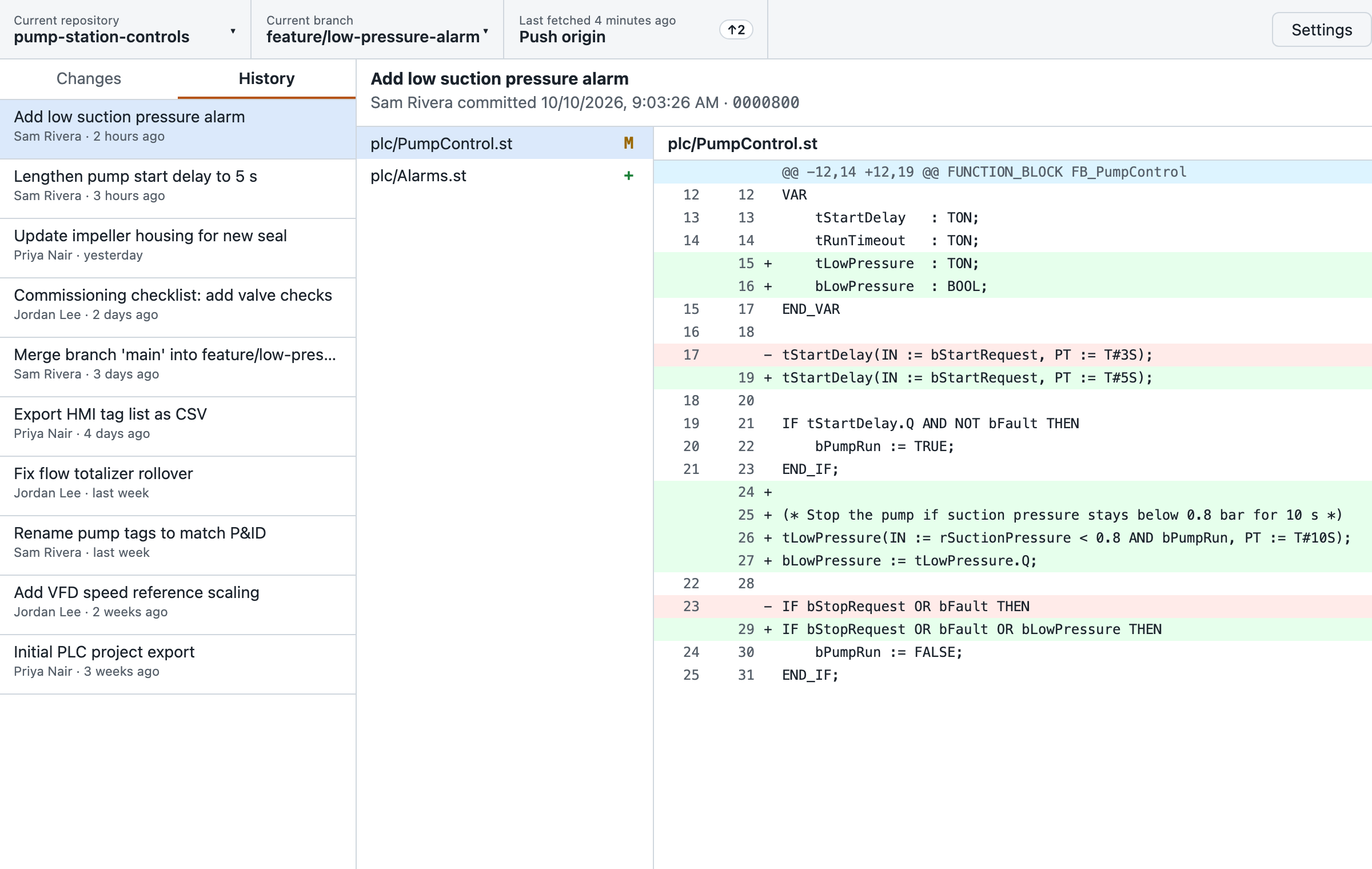
Task: Select commit Lengthen pump start delay to 5 s
Action: tap(178, 188)
